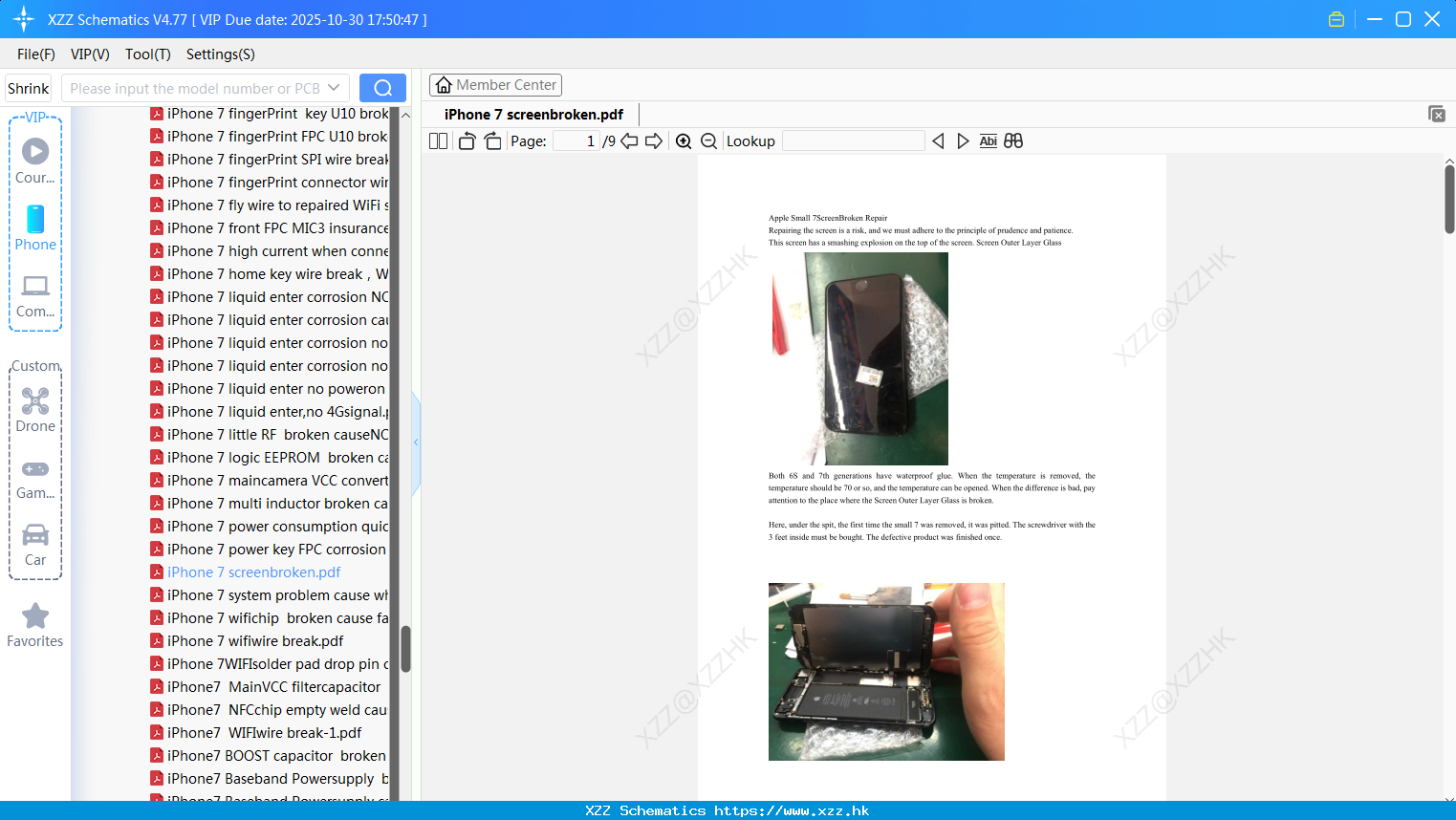Click the XZZ star logo
The height and width of the screenshot is (820, 1456).
tap(23, 19)
